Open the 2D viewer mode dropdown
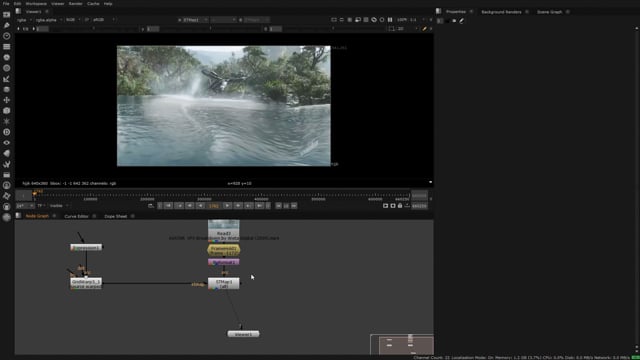This screenshot has width=640, height=360. (408, 29)
